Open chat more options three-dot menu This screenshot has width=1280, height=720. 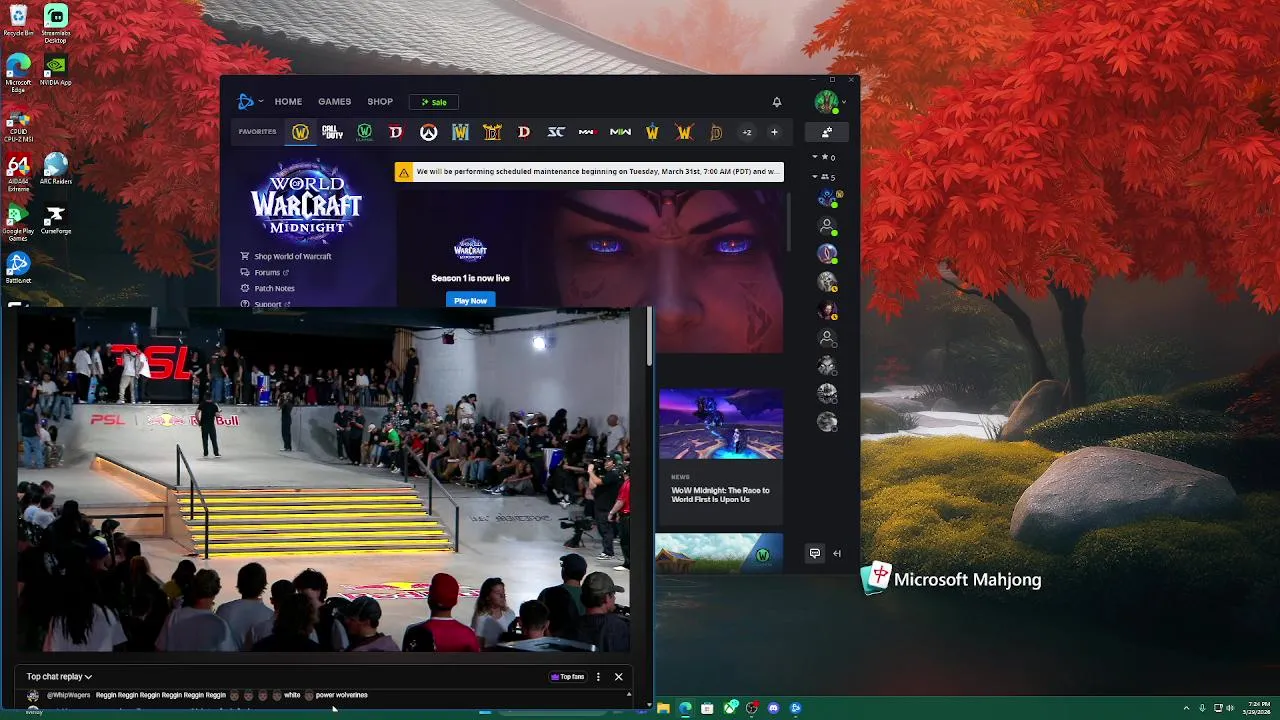[598, 677]
